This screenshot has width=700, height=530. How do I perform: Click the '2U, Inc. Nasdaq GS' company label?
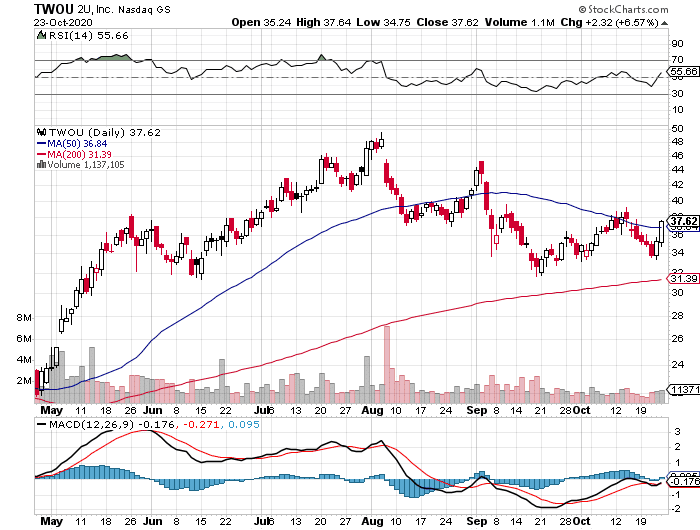pyautogui.click(x=124, y=9)
